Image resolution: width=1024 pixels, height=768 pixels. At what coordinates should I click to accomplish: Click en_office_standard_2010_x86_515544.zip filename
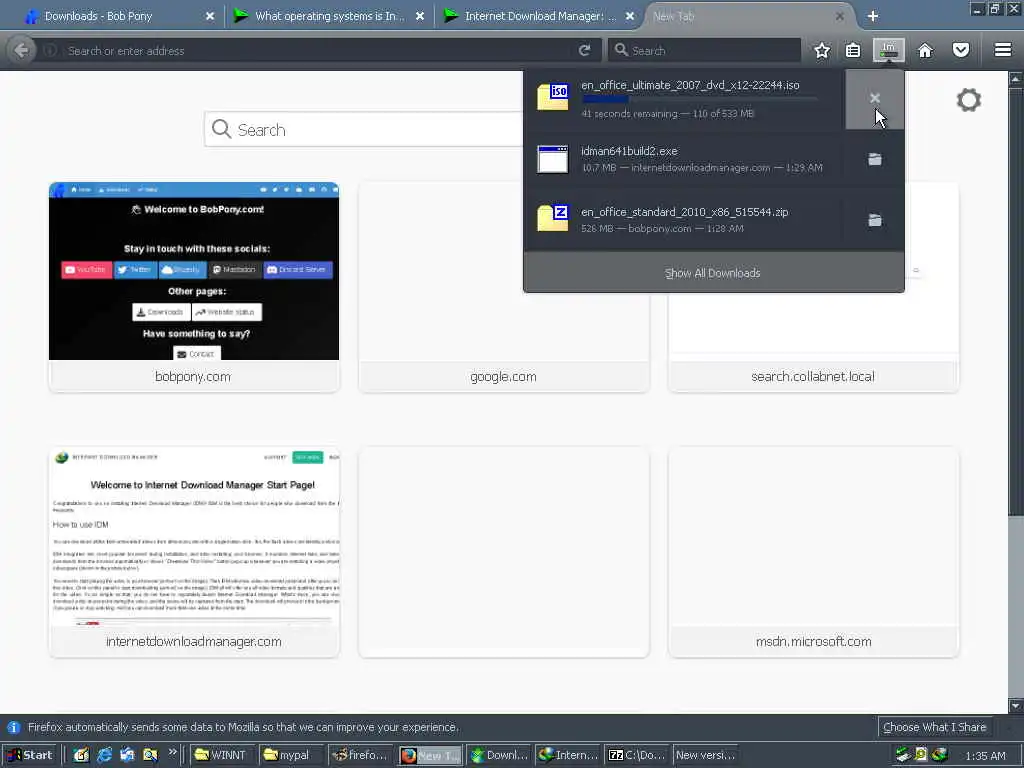click(x=684, y=212)
